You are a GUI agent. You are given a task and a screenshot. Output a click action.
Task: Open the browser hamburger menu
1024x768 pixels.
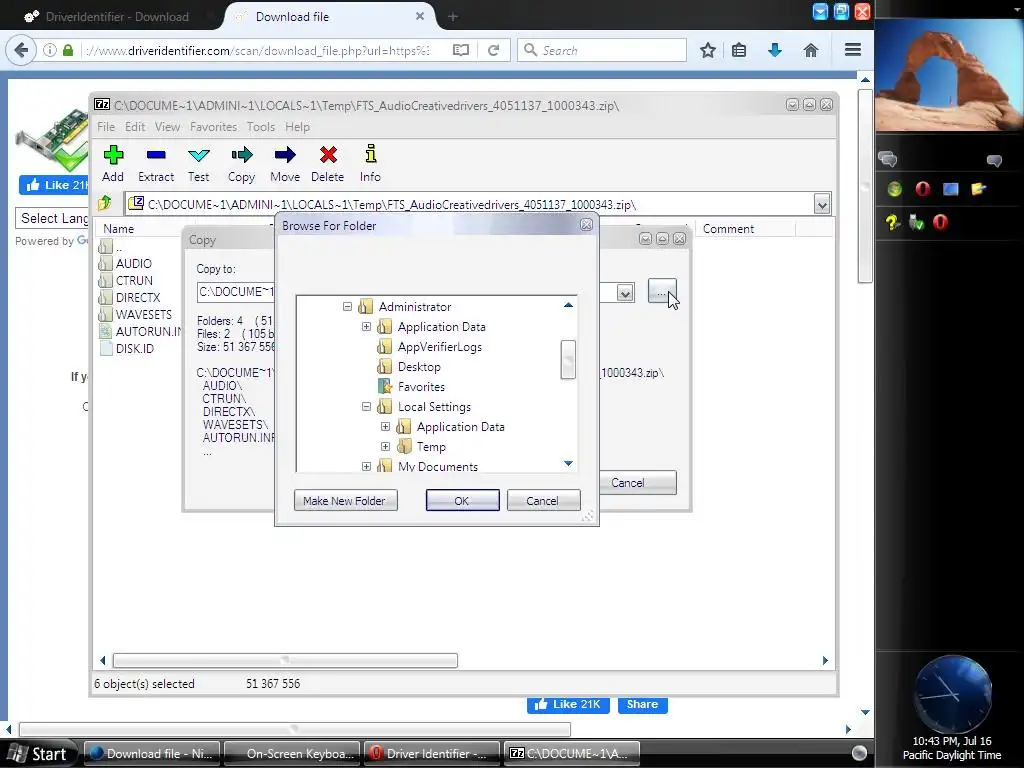(852, 50)
